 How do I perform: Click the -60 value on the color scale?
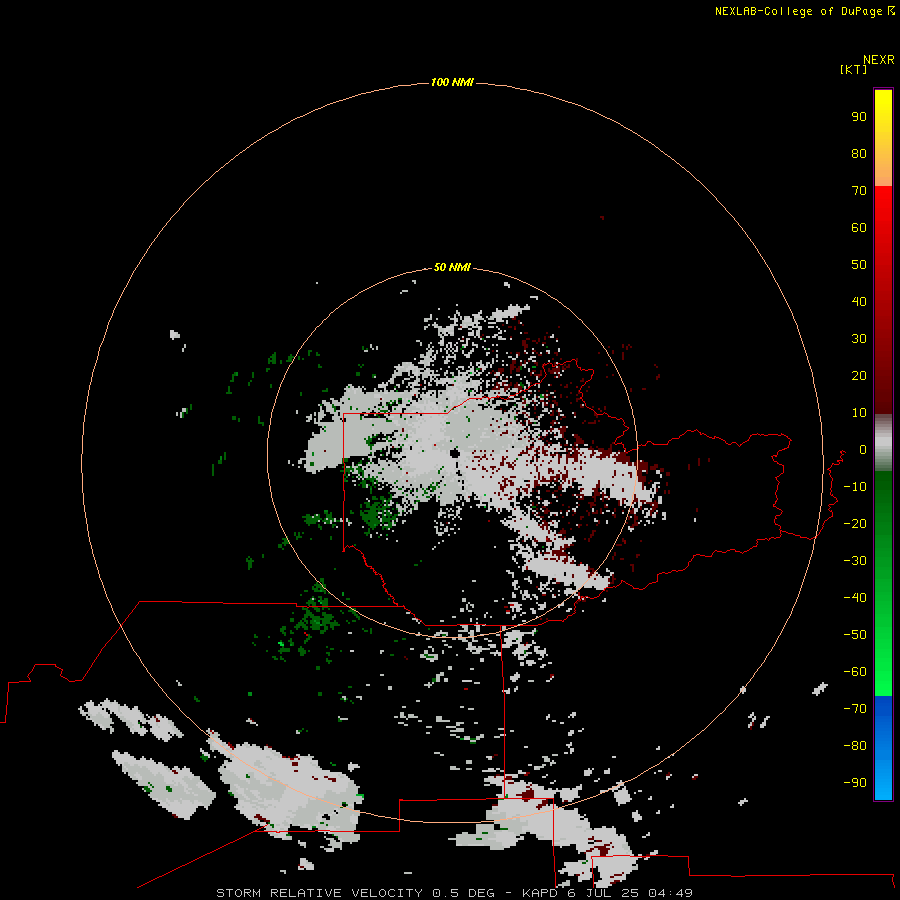(855, 672)
